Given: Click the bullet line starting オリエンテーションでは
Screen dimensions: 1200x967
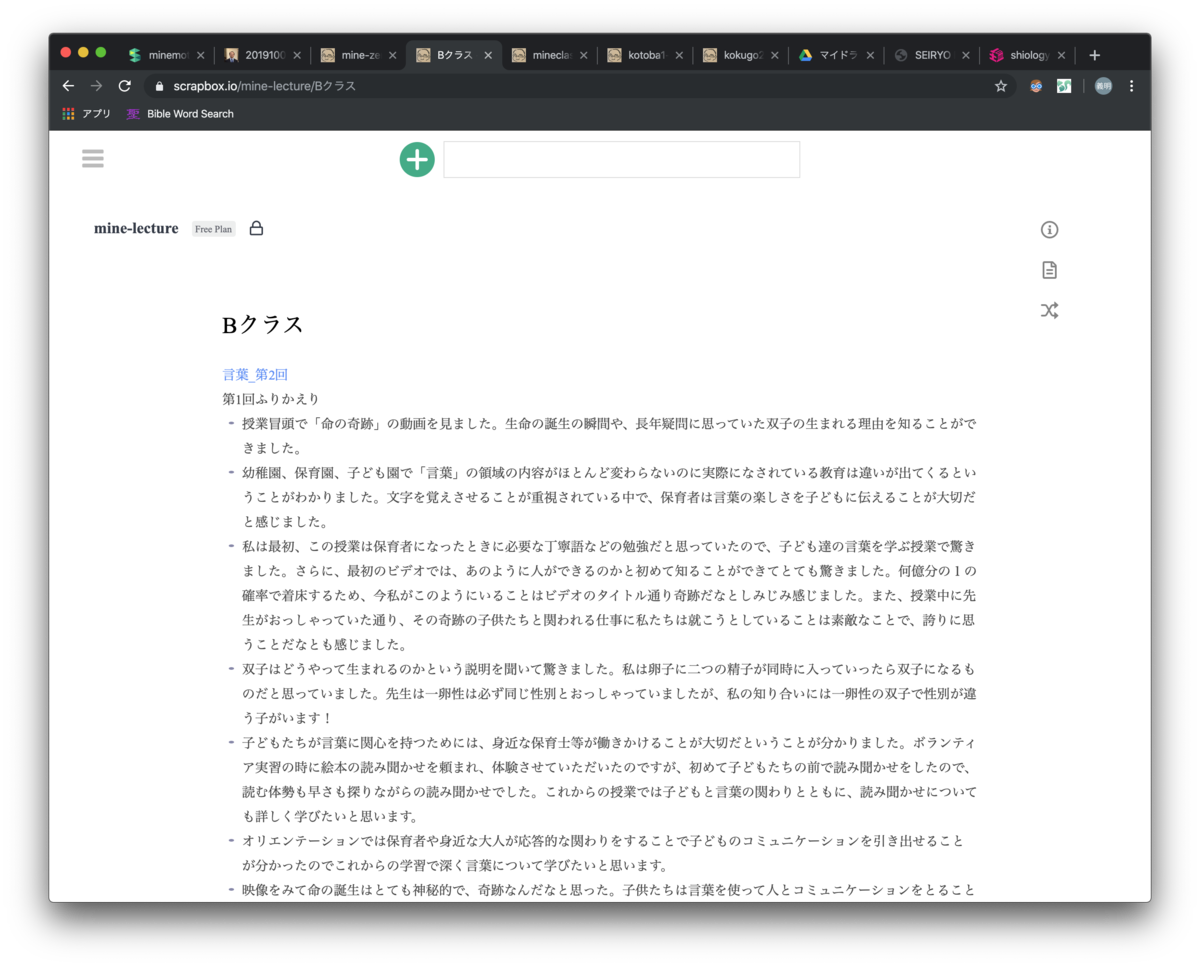Looking at the screenshot, I should (x=604, y=852).
